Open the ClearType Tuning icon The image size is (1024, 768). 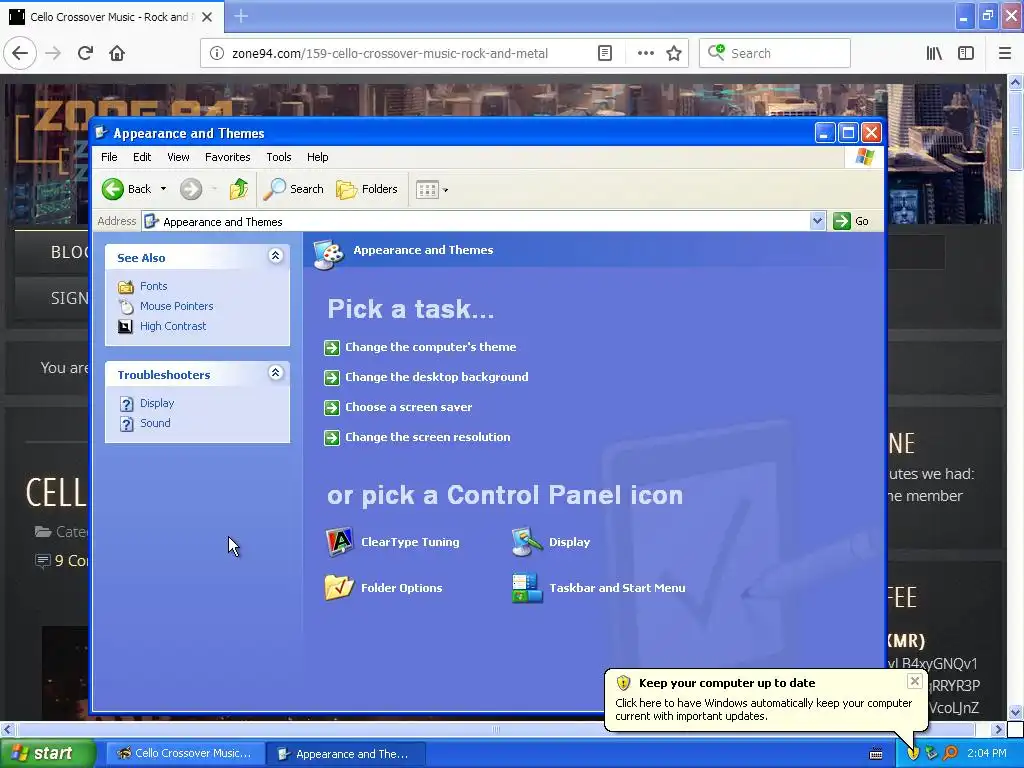[392, 542]
